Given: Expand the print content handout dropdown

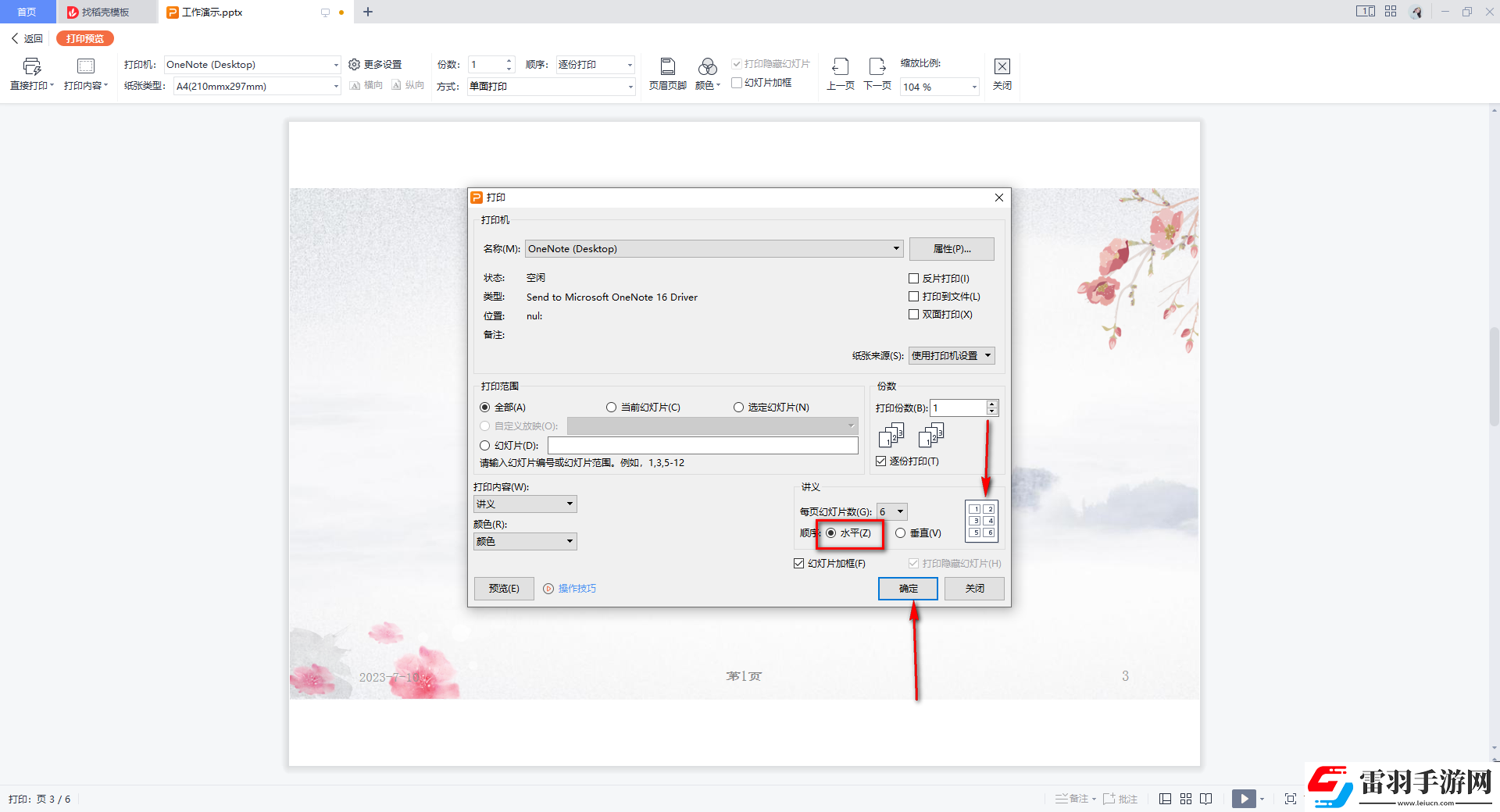Looking at the screenshot, I should click(x=570, y=504).
